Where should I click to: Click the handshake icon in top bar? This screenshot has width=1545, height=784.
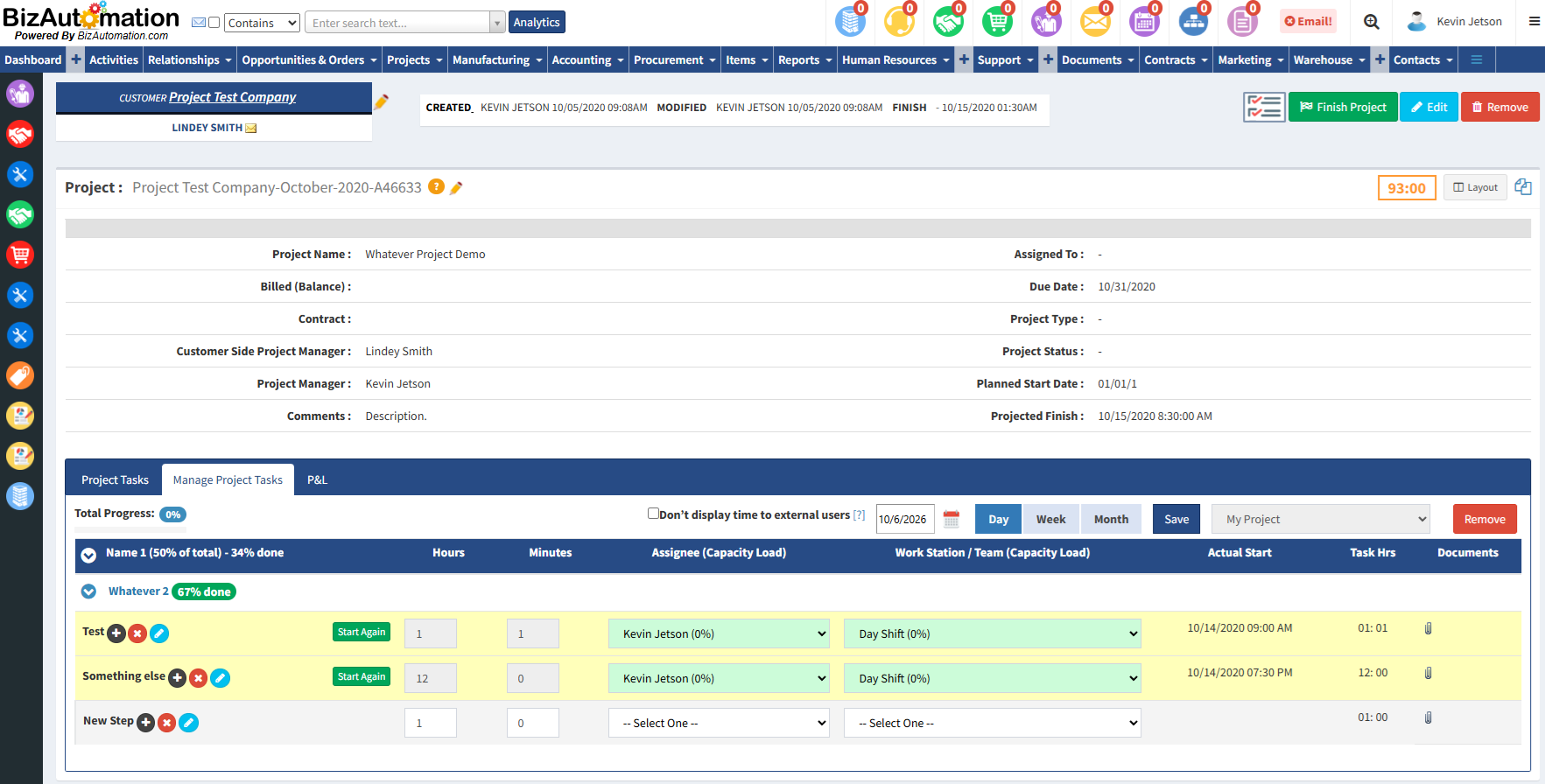pyautogui.click(x=948, y=21)
